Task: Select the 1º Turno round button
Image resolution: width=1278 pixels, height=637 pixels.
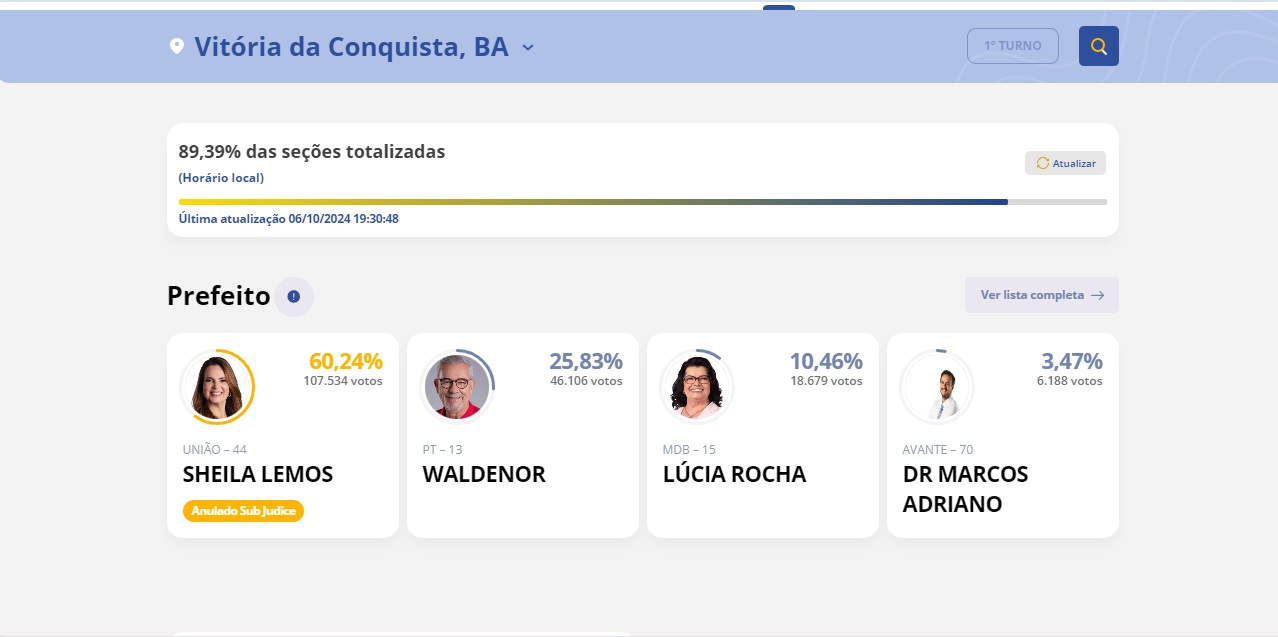Action: tap(1013, 46)
